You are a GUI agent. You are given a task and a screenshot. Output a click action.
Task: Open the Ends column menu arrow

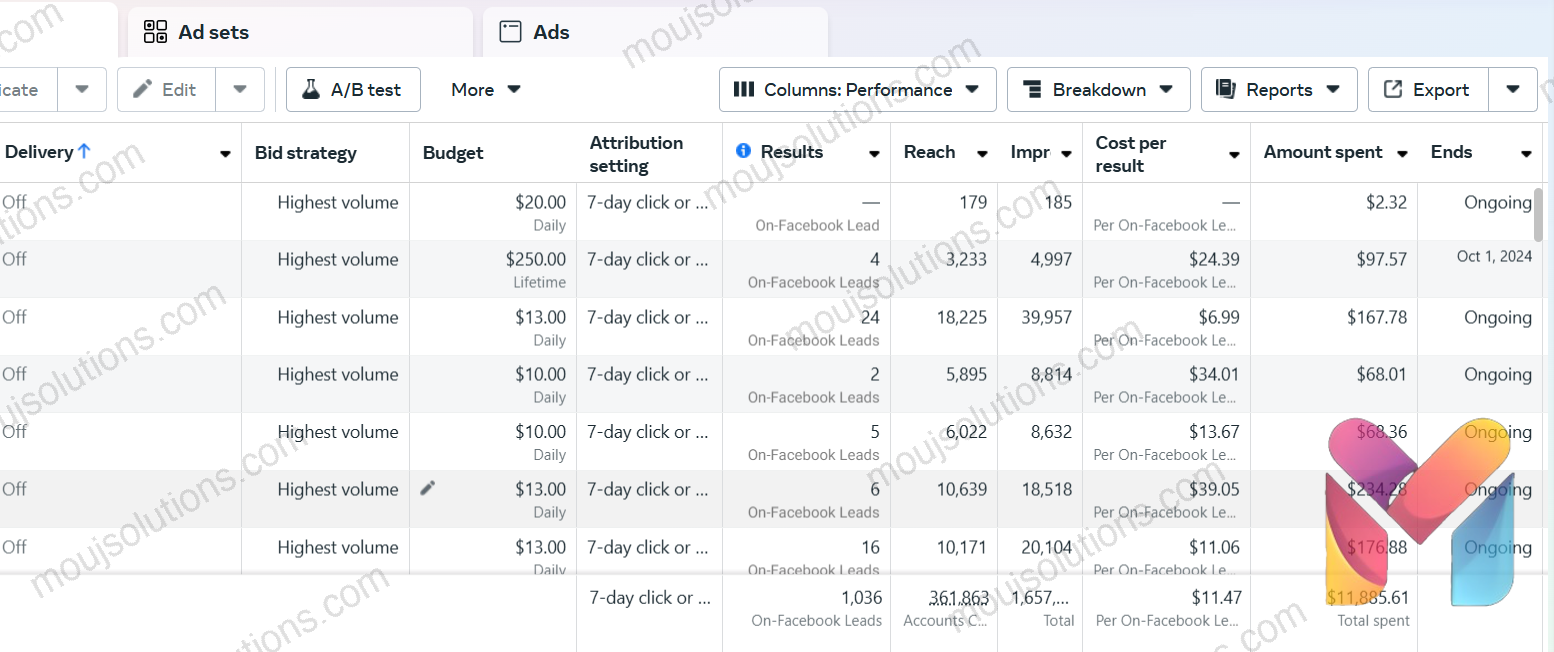point(1526,154)
